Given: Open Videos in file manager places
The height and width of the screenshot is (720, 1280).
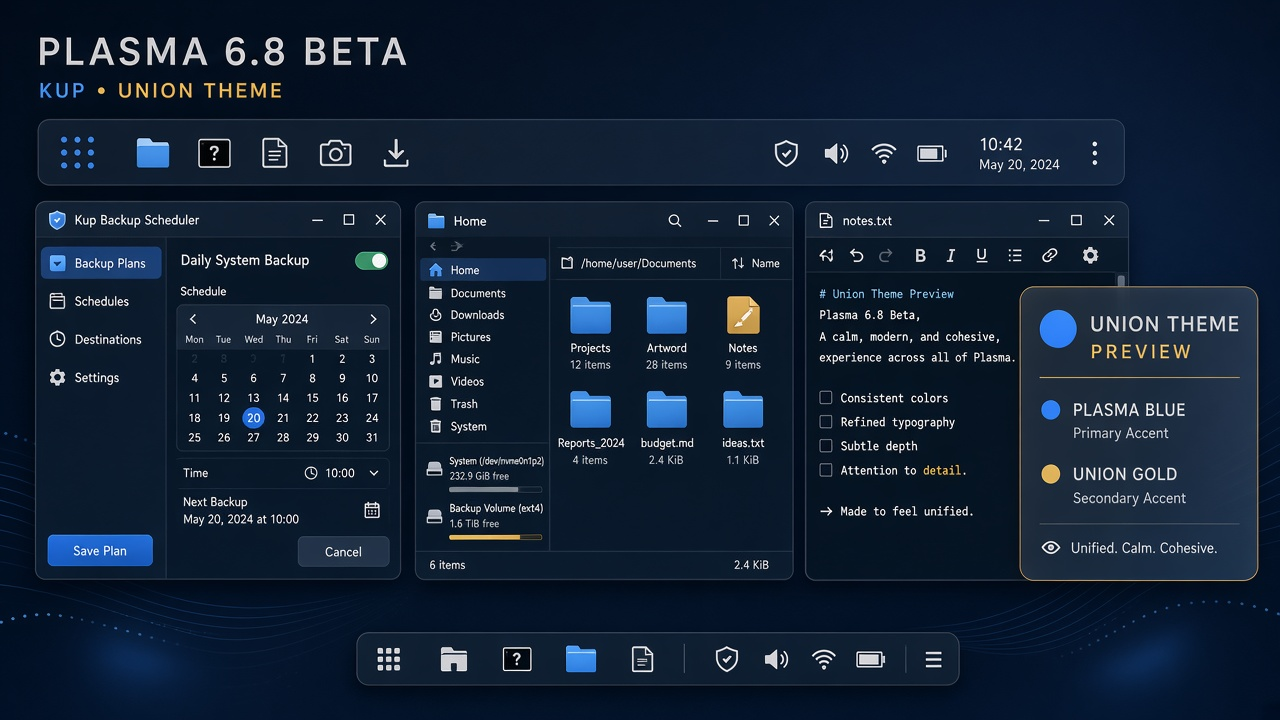Looking at the screenshot, I should (483, 381).
